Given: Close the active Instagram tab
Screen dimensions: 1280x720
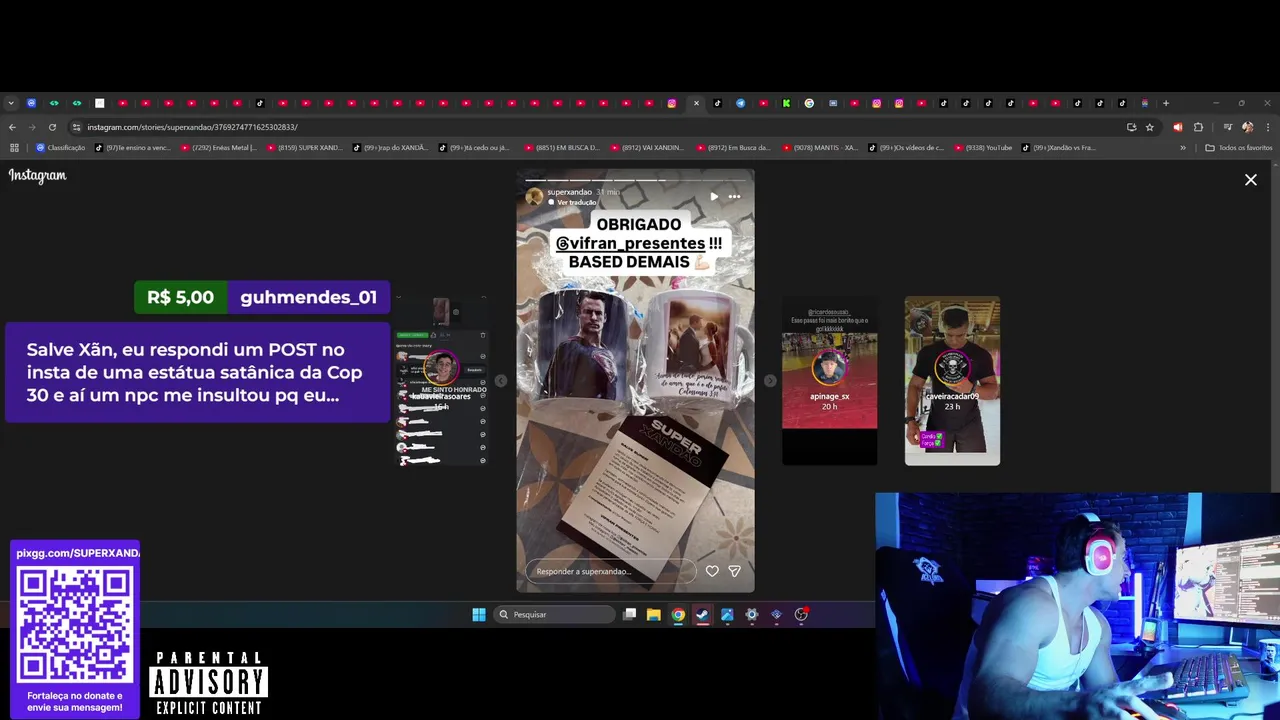Looking at the screenshot, I should (696, 103).
